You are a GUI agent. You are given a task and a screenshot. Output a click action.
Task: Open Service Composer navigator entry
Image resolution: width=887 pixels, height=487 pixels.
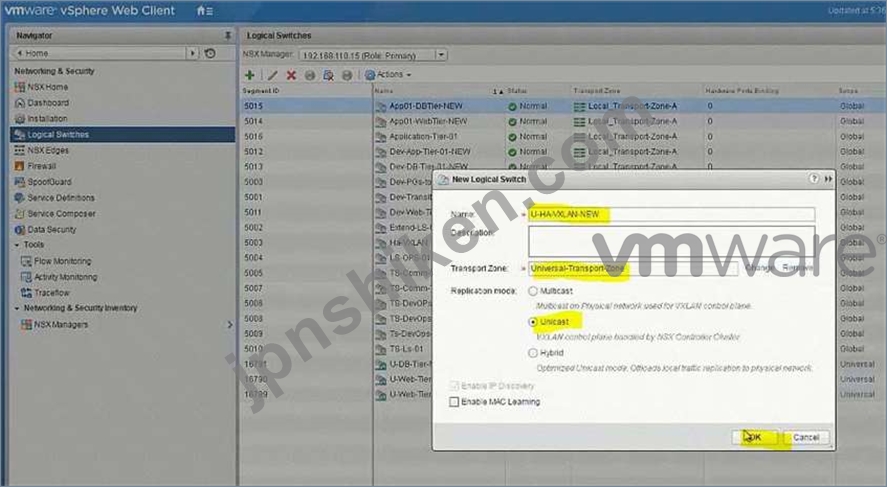(x=62, y=214)
